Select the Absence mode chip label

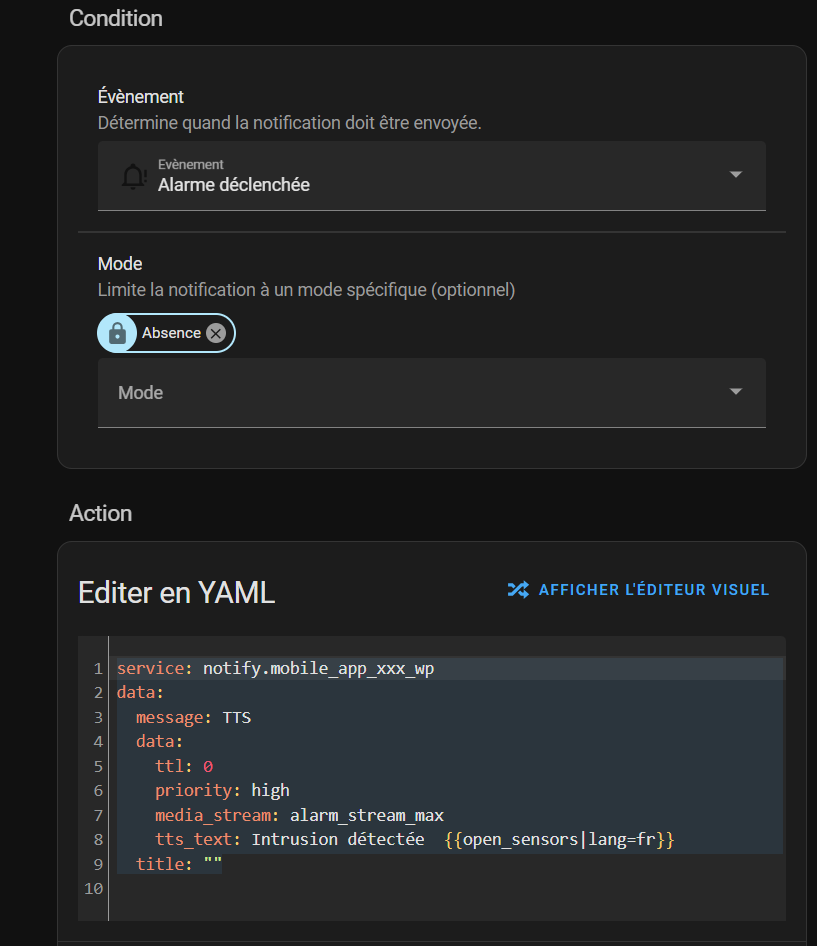point(171,333)
